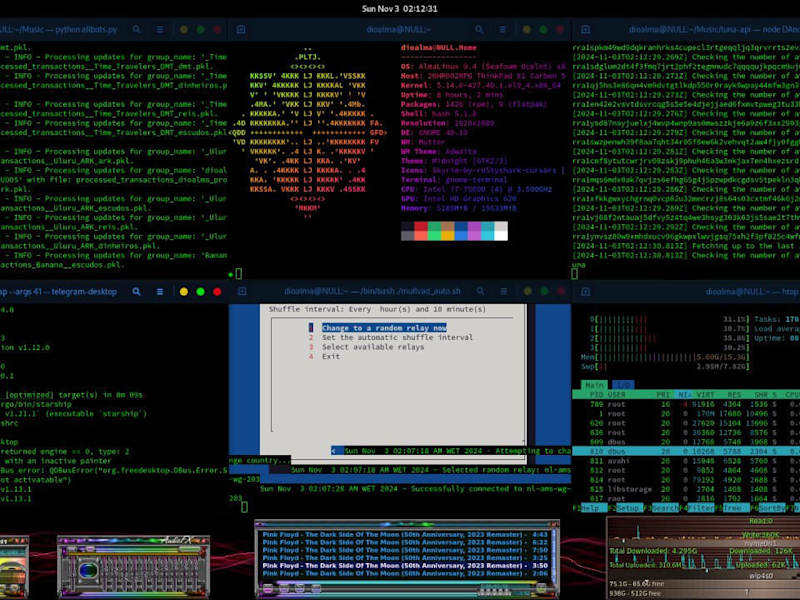Sort htop by VIRT column header
The image size is (800, 600).
coord(706,395)
